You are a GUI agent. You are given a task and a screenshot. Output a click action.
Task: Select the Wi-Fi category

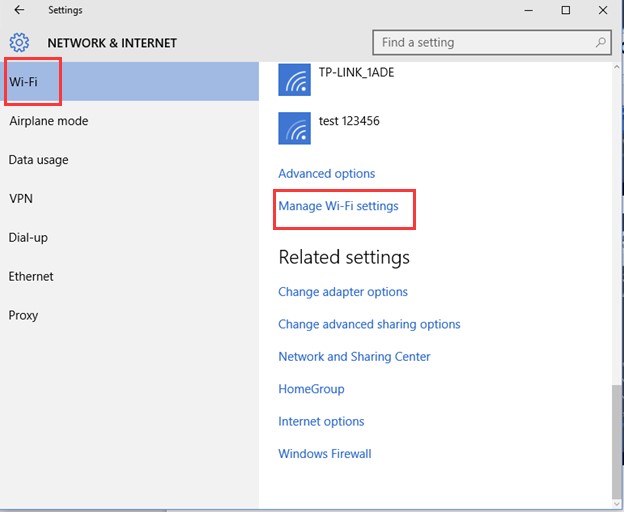(129, 82)
